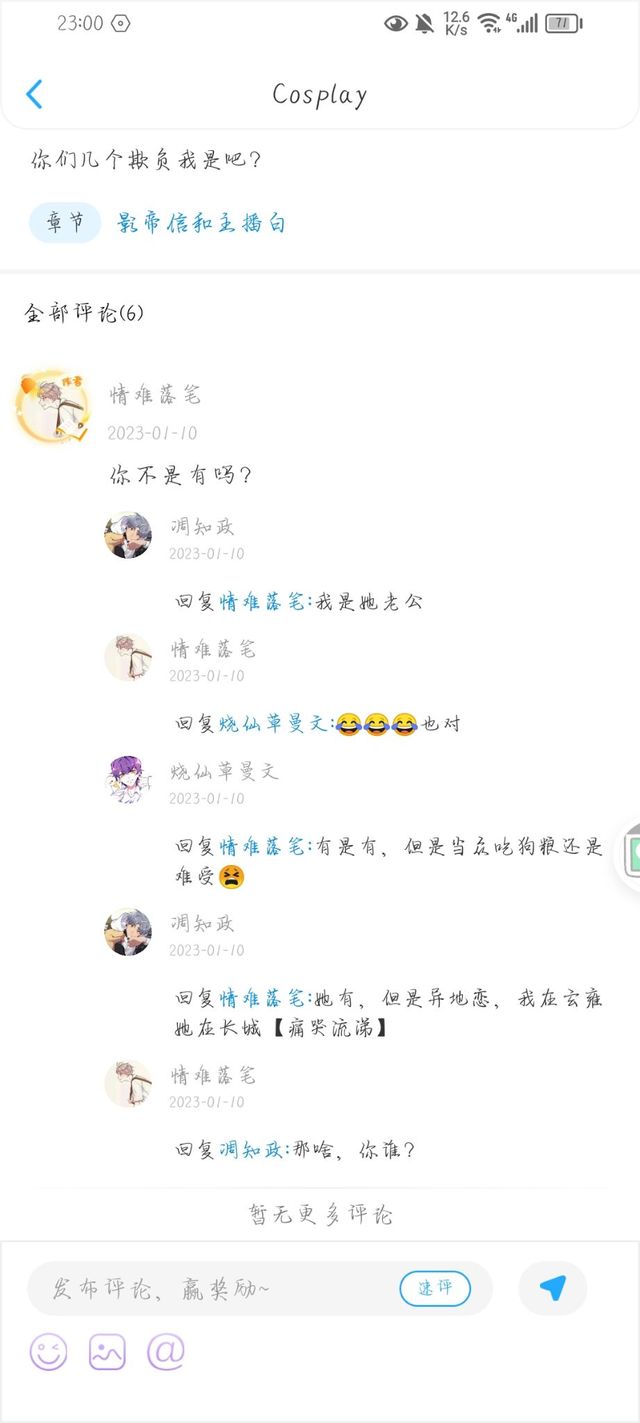Mention someone with the @ icon
This screenshot has width=640, height=1423.
point(166,1352)
